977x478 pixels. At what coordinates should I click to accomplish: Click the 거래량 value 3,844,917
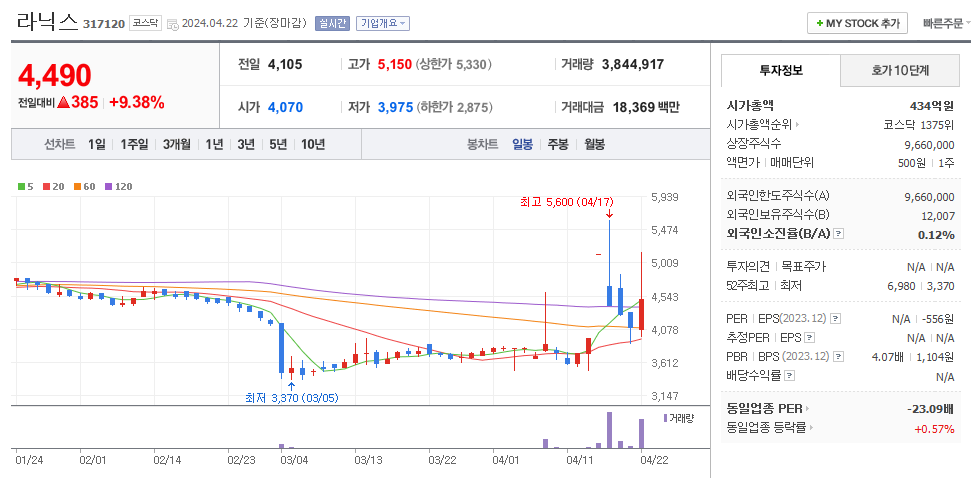click(632, 64)
